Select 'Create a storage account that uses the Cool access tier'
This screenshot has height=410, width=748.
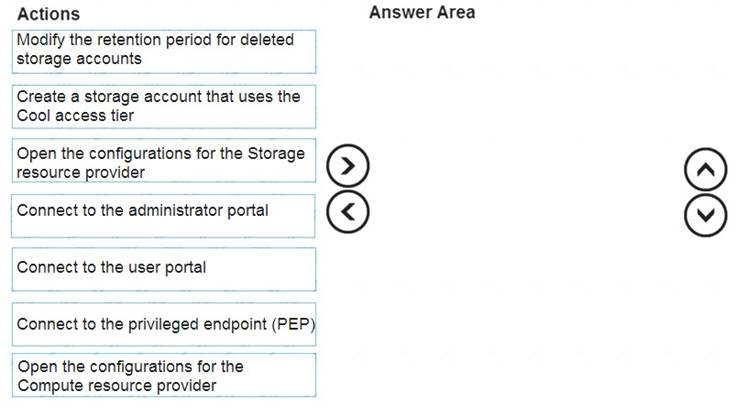(164, 106)
